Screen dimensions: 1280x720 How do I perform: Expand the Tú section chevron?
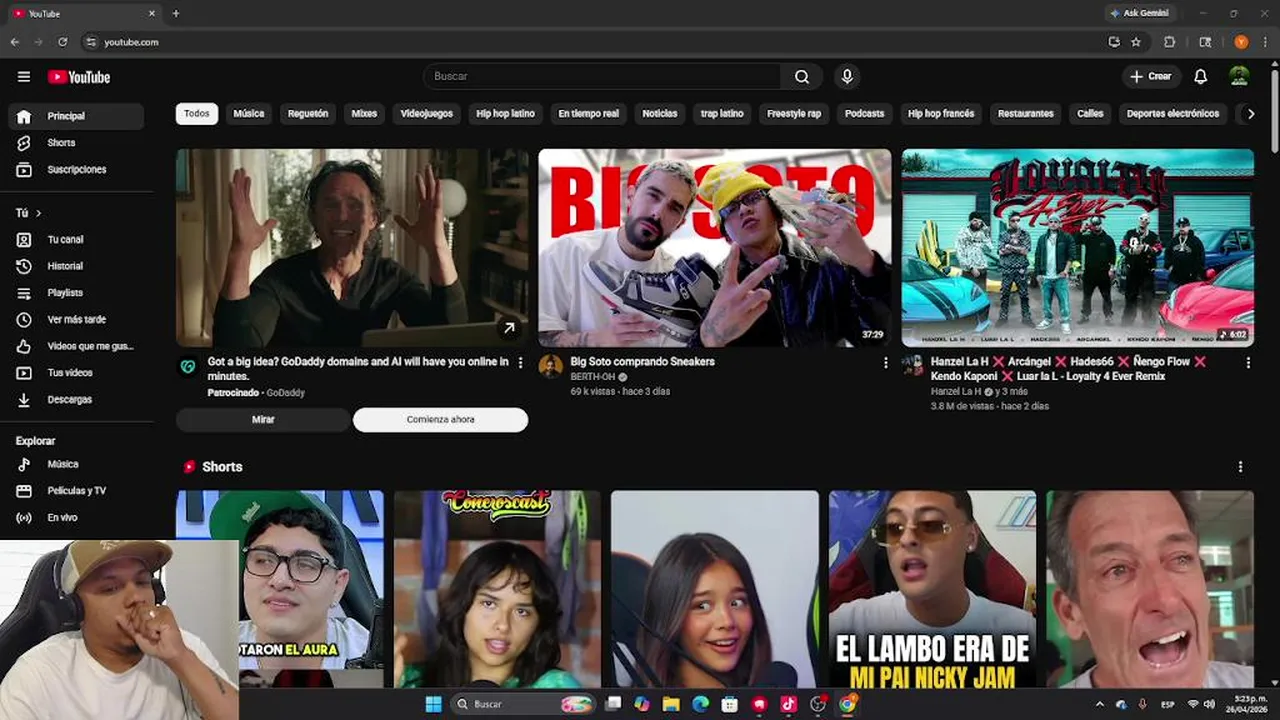point(39,213)
